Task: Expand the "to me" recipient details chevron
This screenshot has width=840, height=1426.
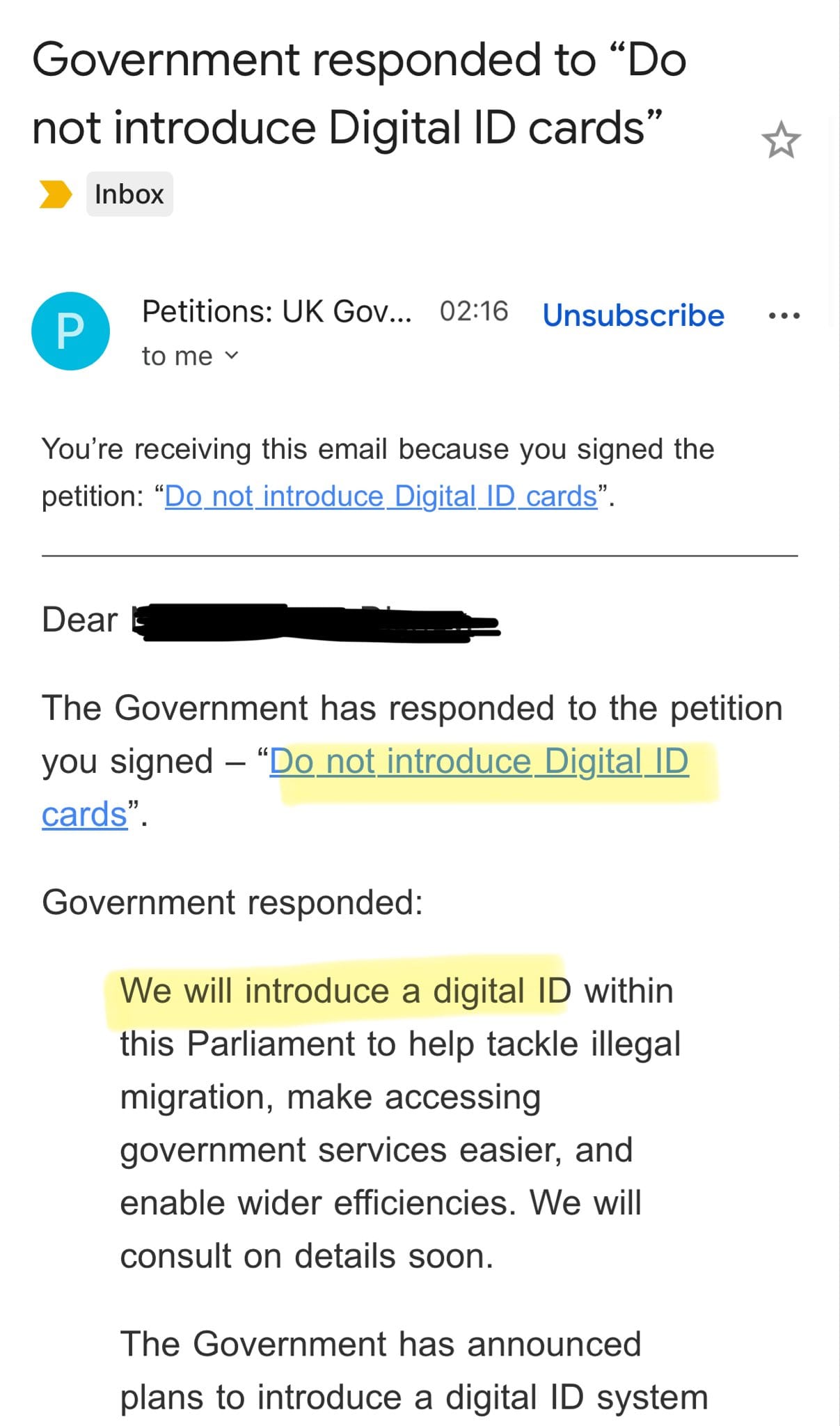Action: coord(231,356)
